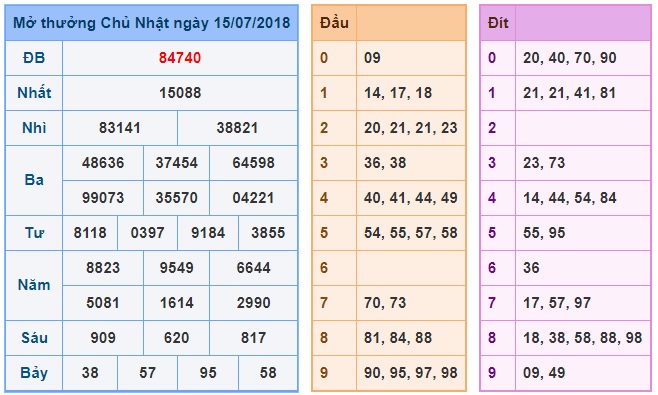Click the Đầu column header
The height and width of the screenshot is (395, 658).
334,23
